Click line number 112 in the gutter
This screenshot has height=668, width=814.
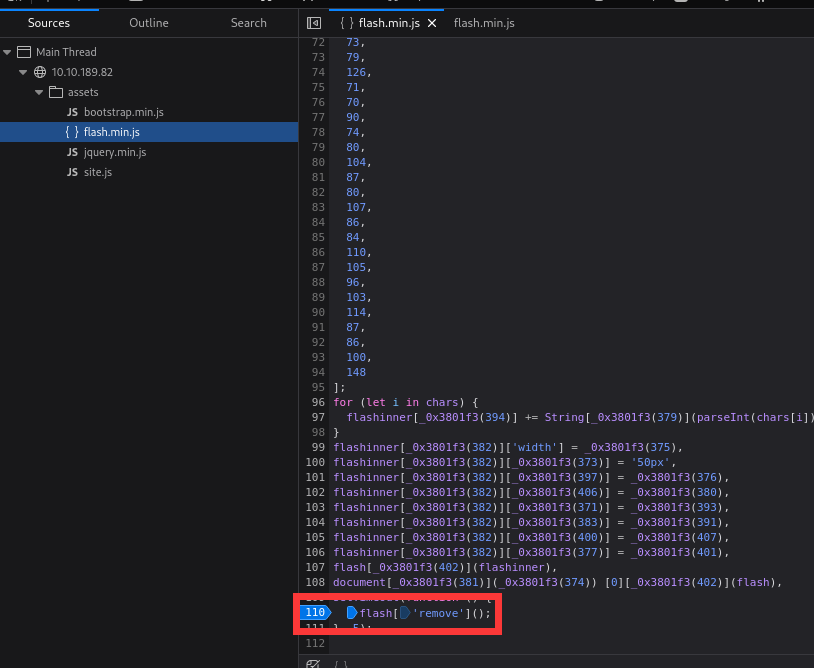315,643
